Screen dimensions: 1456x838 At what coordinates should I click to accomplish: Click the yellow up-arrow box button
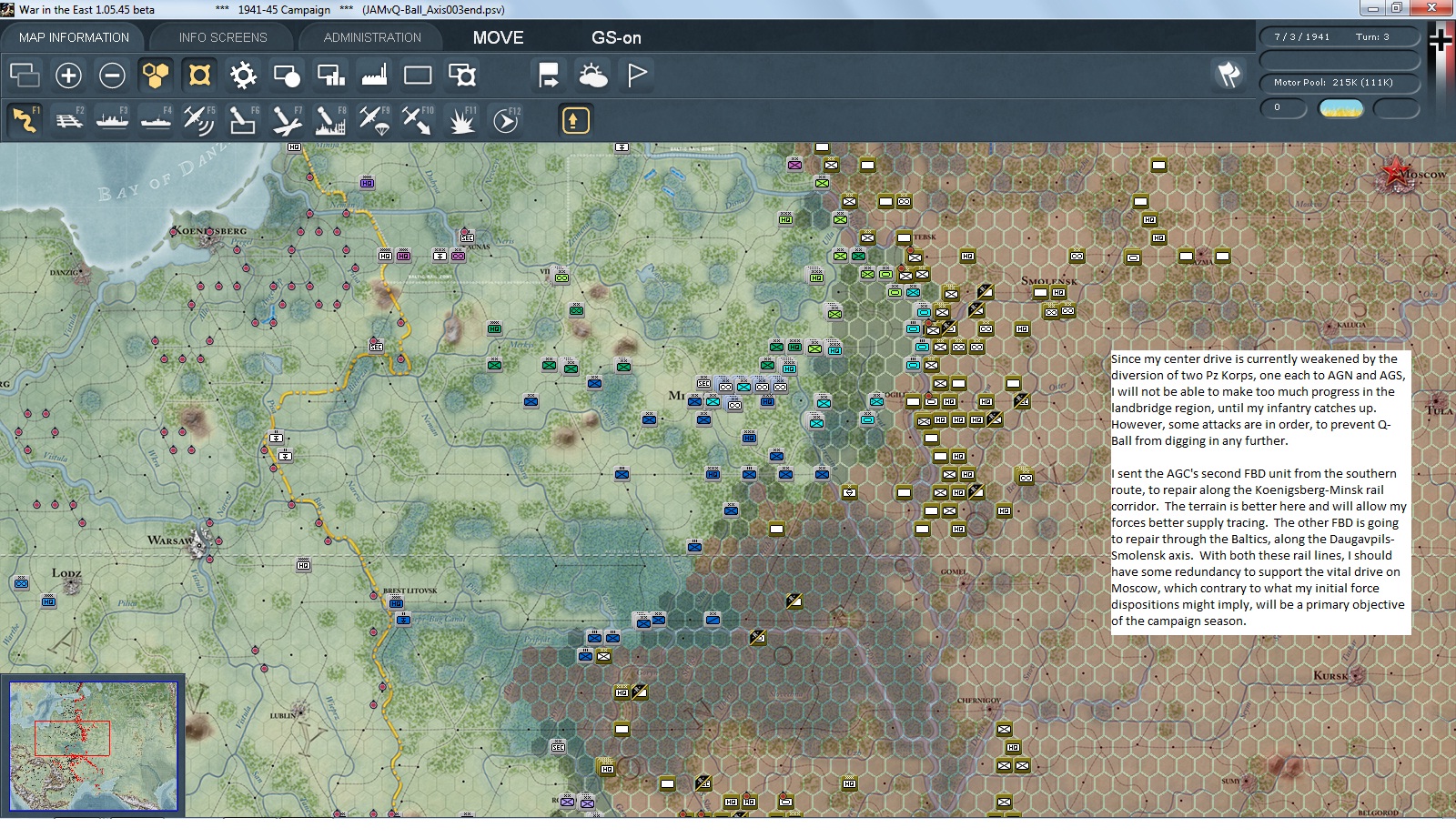click(x=575, y=120)
